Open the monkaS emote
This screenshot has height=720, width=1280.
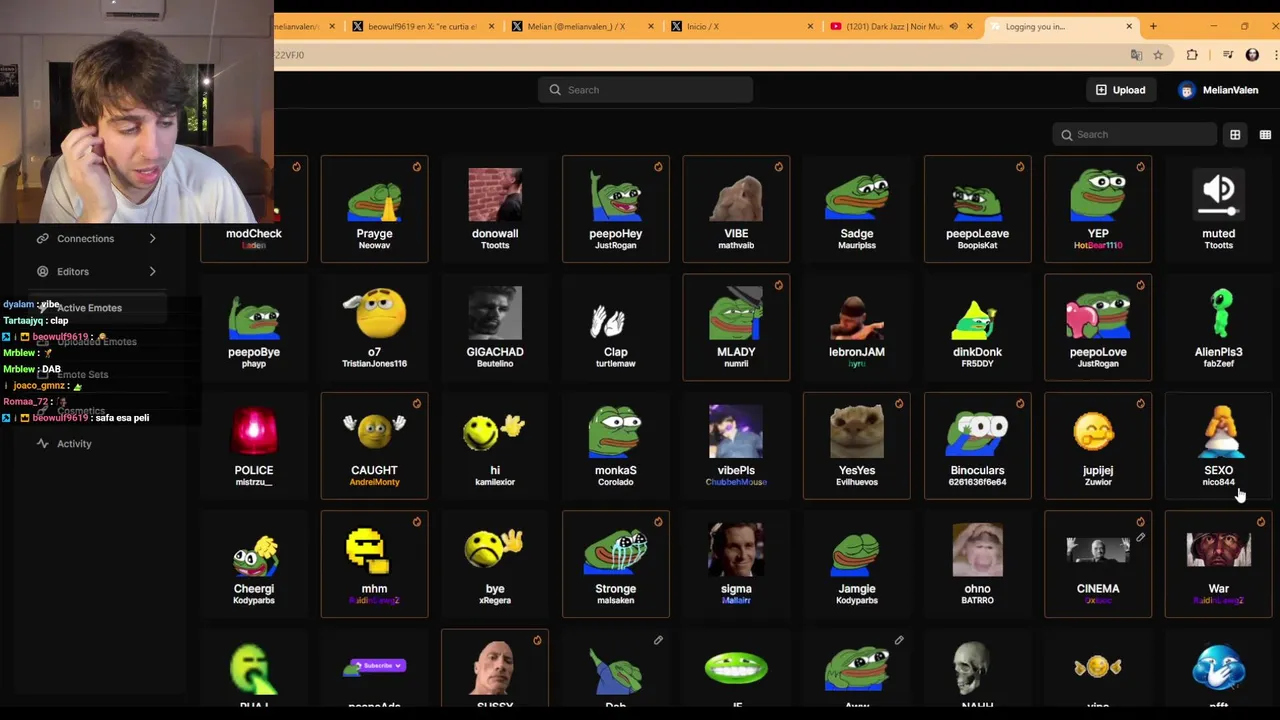(615, 446)
